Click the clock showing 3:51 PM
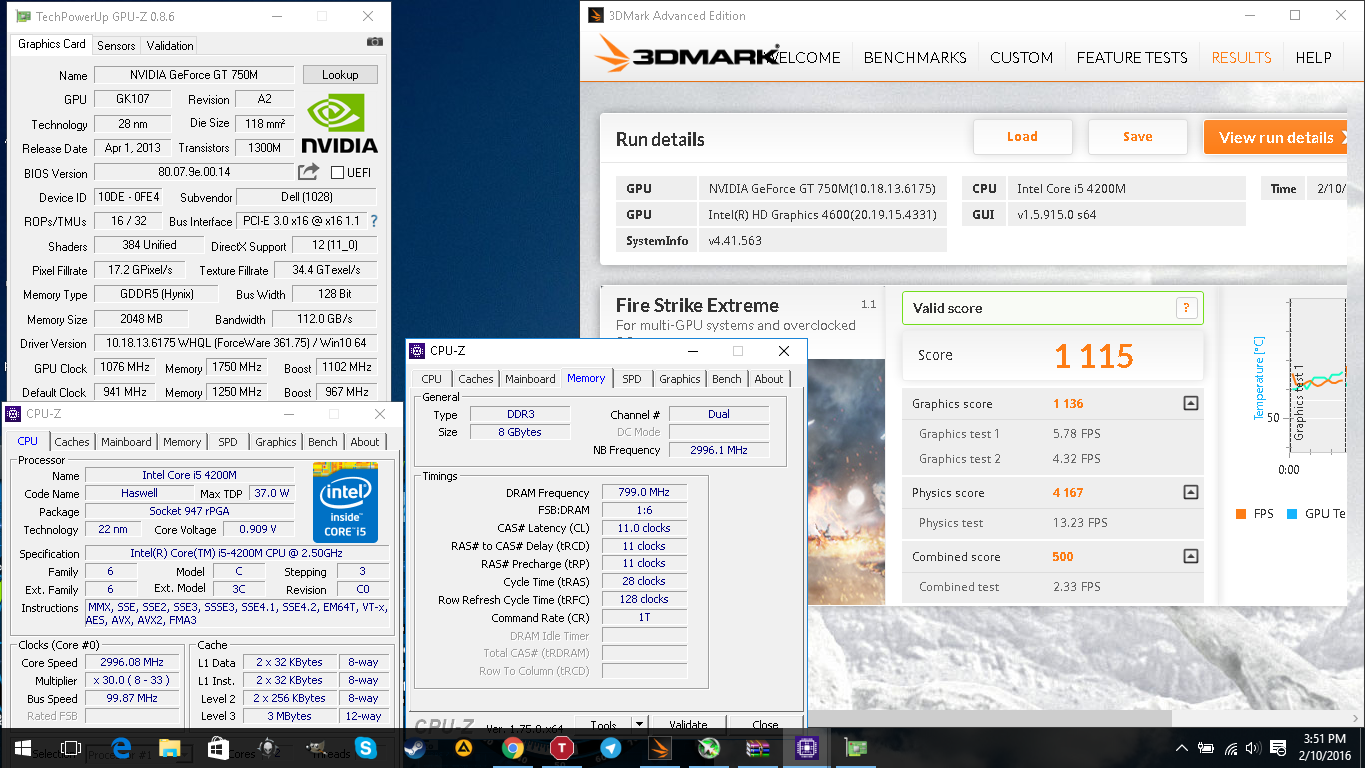 (1326, 738)
